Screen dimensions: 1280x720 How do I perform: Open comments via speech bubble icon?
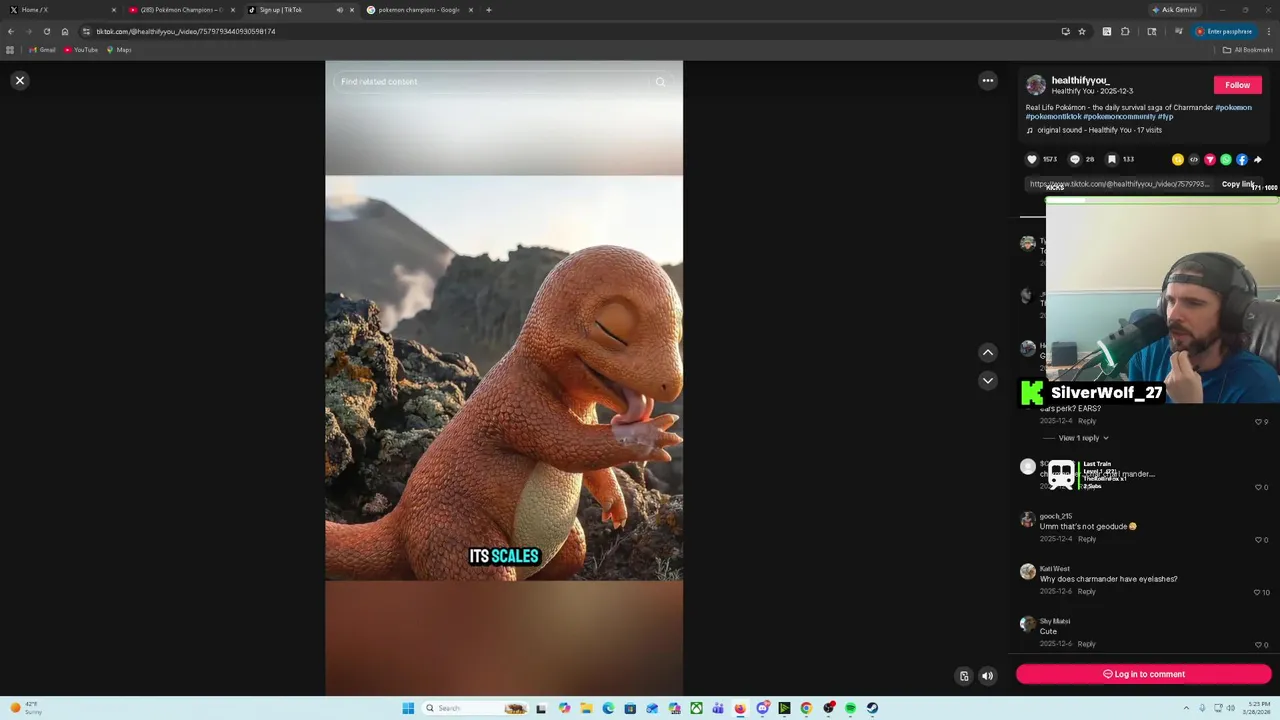tap(1075, 159)
